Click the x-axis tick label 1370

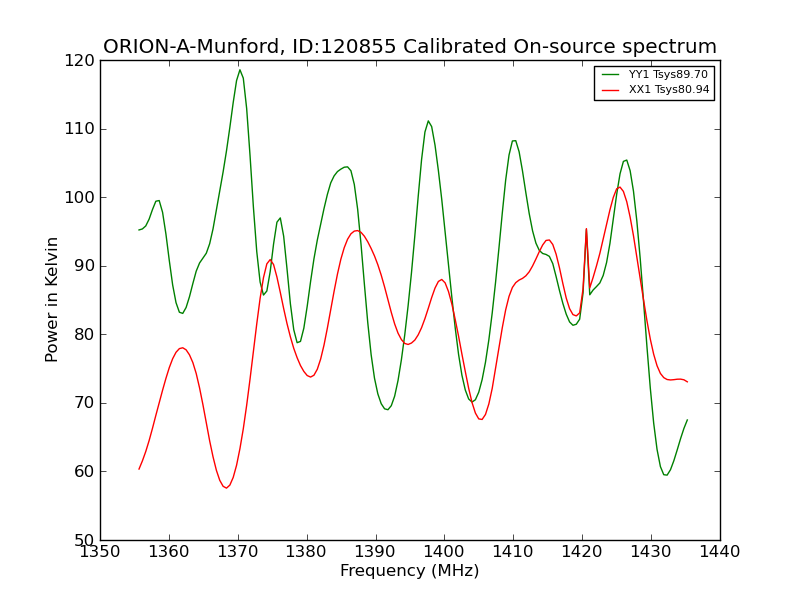click(x=238, y=552)
